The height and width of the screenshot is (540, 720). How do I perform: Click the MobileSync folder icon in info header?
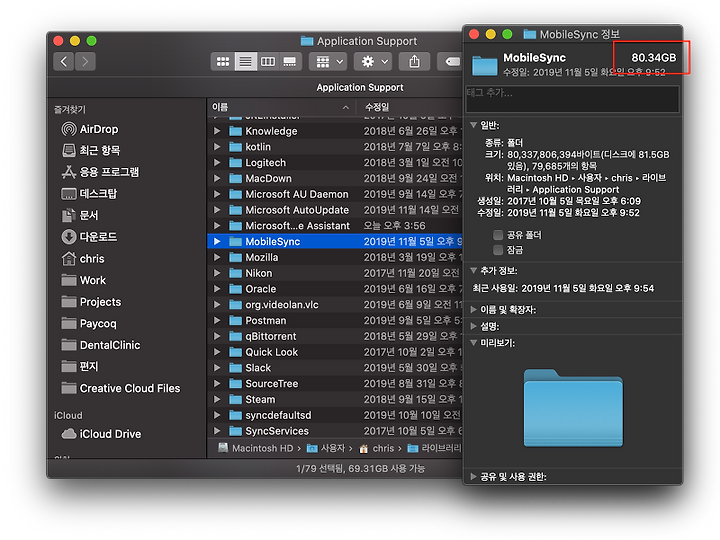tap(485, 65)
